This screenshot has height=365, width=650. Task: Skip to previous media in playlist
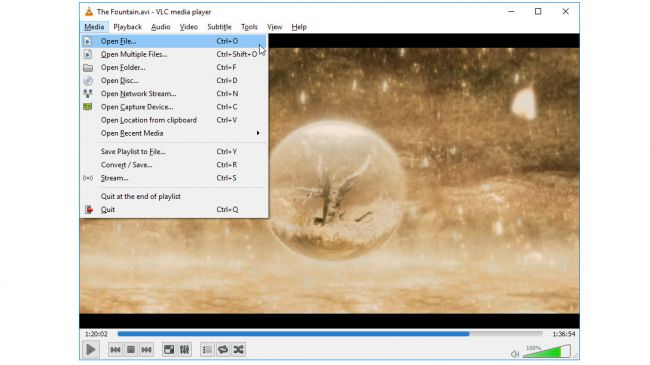pos(115,350)
